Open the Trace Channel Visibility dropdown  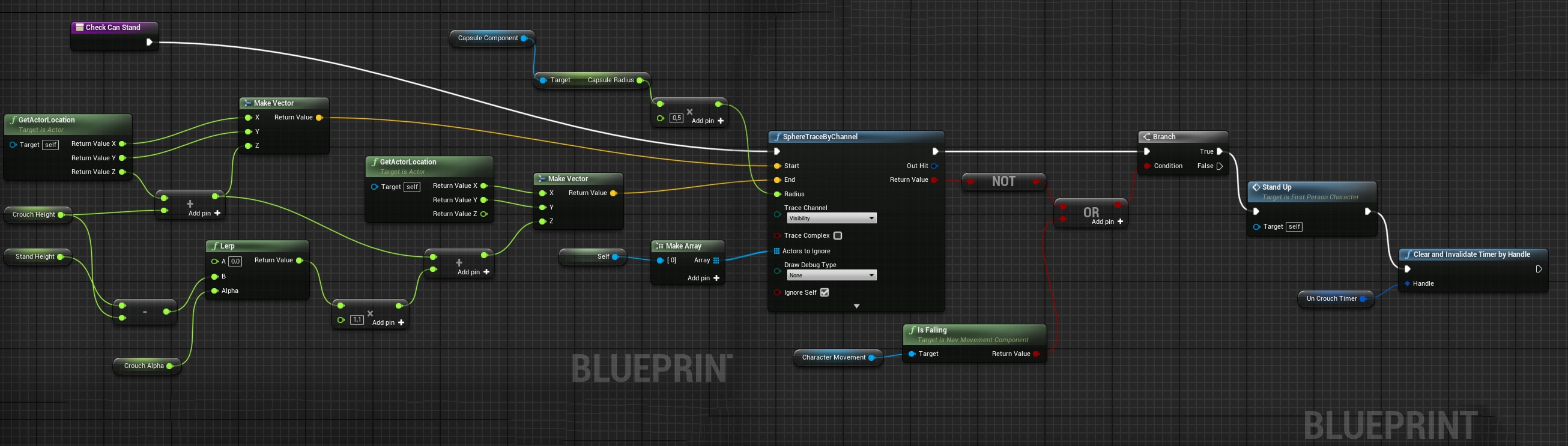click(x=832, y=218)
